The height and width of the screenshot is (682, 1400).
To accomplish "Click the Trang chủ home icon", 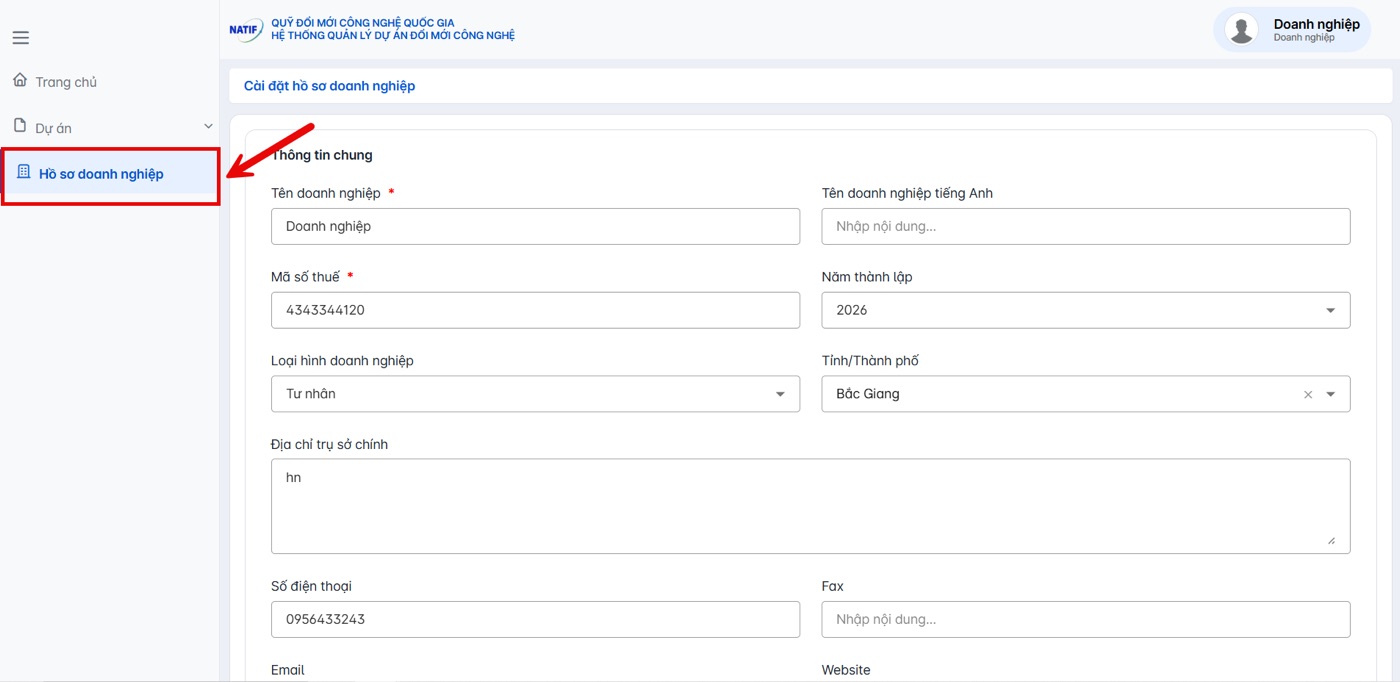I will click(20, 80).
